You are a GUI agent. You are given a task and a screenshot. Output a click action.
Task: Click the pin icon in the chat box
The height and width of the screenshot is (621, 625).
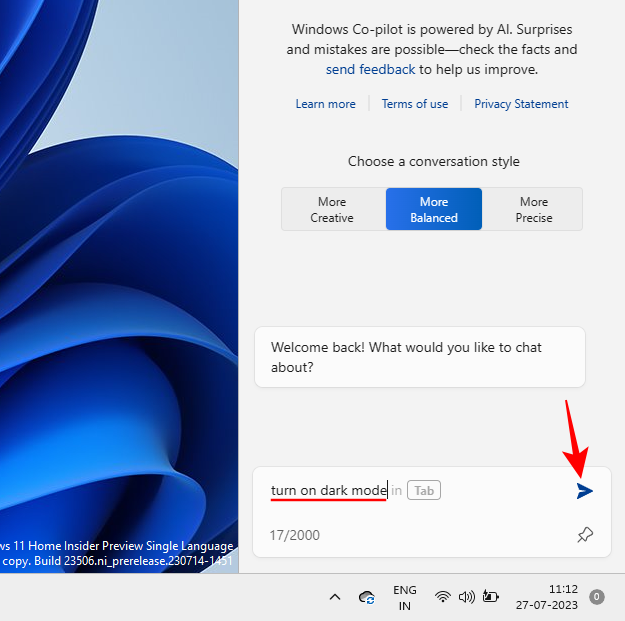(x=585, y=535)
